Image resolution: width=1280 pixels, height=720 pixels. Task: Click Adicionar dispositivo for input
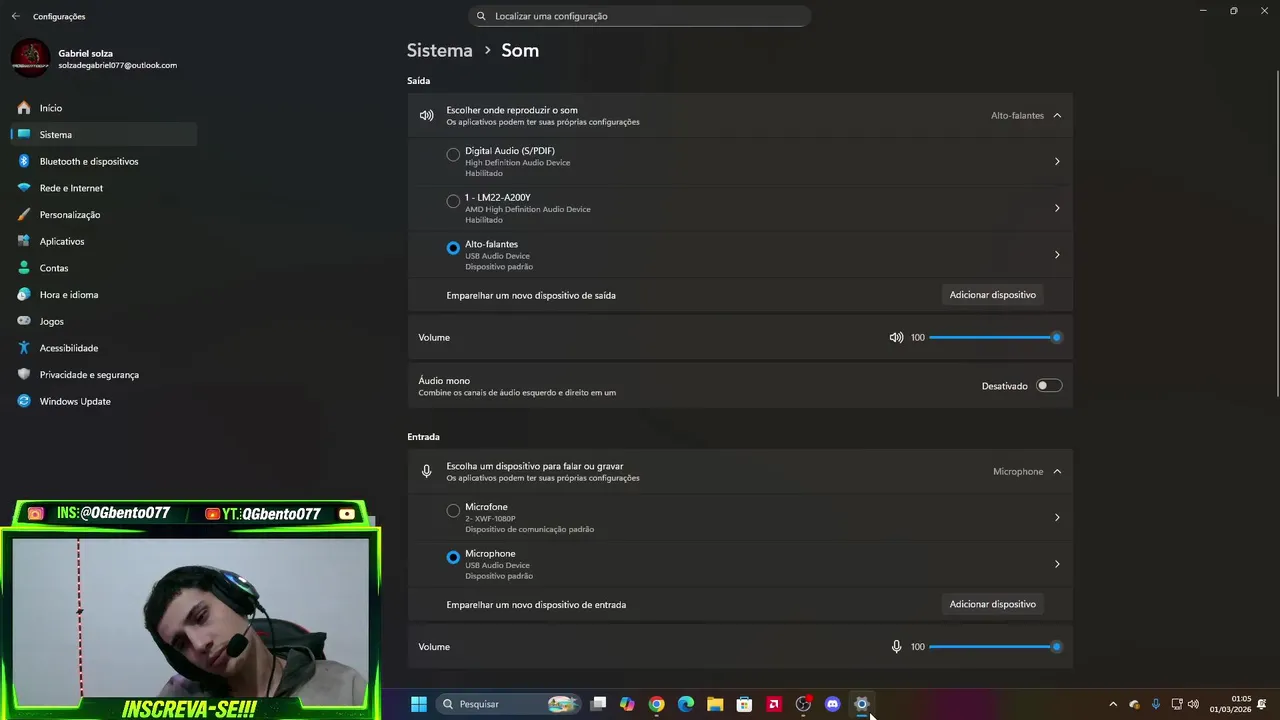[x=993, y=604]
